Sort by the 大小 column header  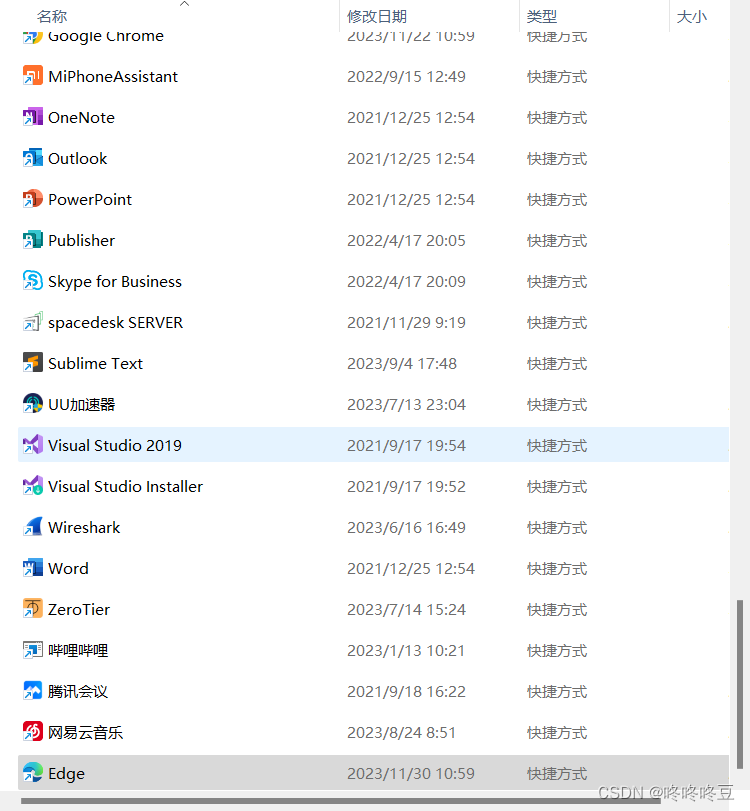click(x=692, y=17)
